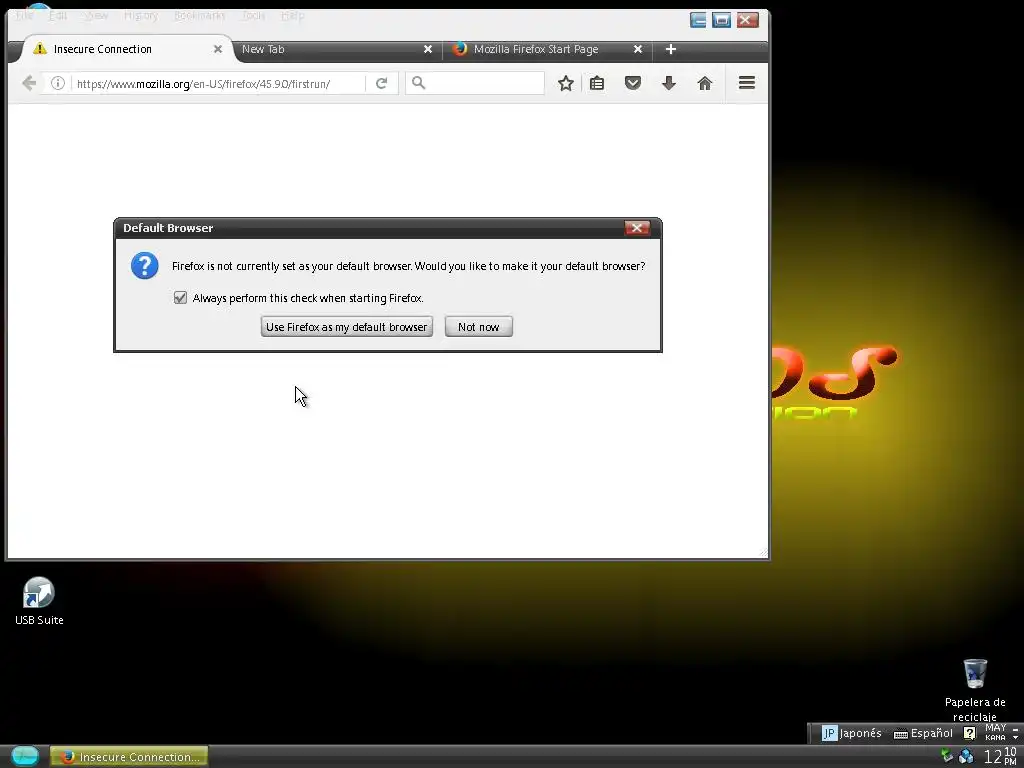Click into the search box
Viewport: 1024px width, 768px height.
[x=475, y=83]
